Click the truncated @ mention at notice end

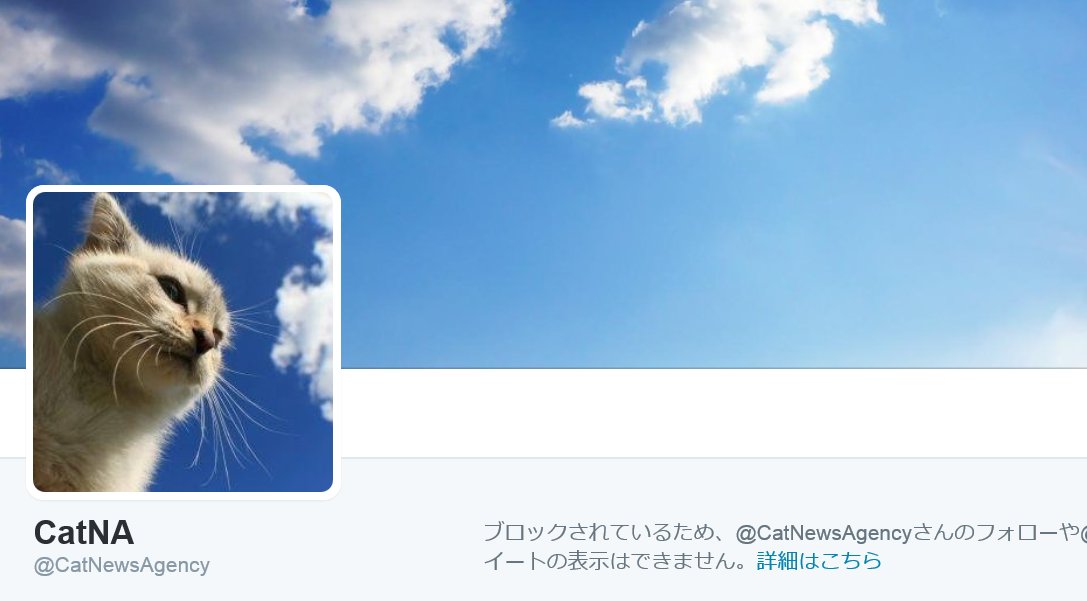click(1083, 532)
